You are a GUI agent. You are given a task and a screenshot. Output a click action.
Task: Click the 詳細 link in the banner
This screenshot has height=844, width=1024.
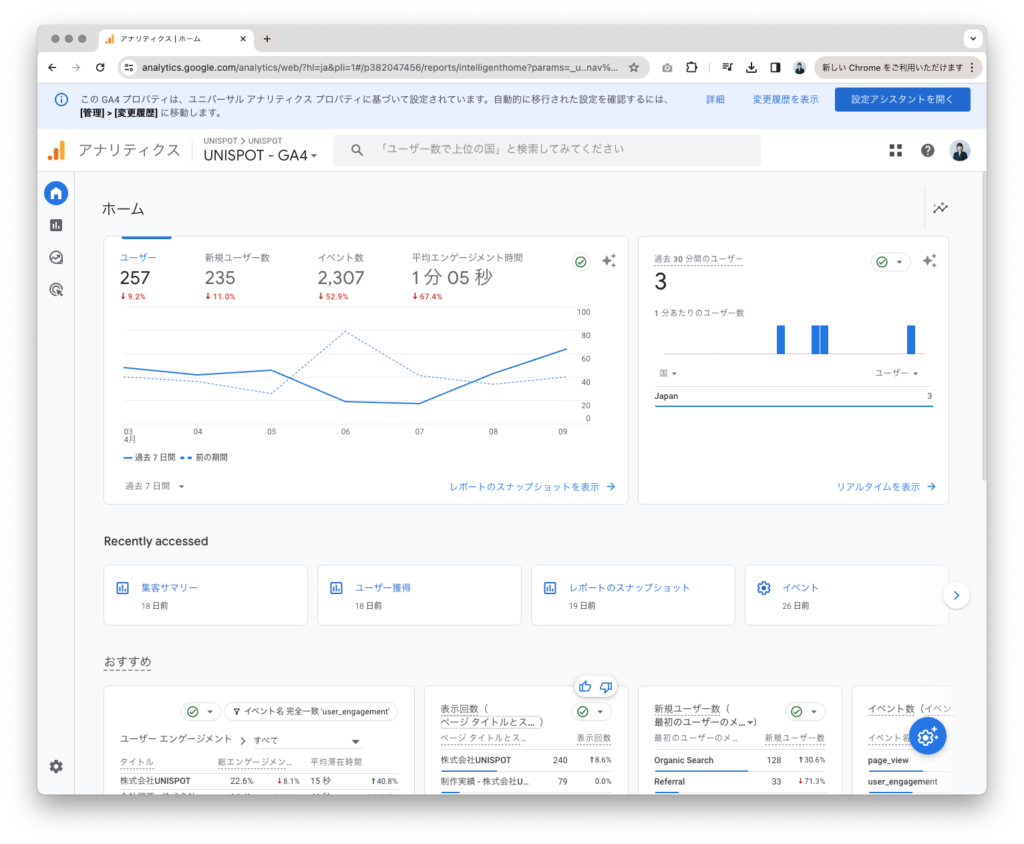tap(715, 99)
